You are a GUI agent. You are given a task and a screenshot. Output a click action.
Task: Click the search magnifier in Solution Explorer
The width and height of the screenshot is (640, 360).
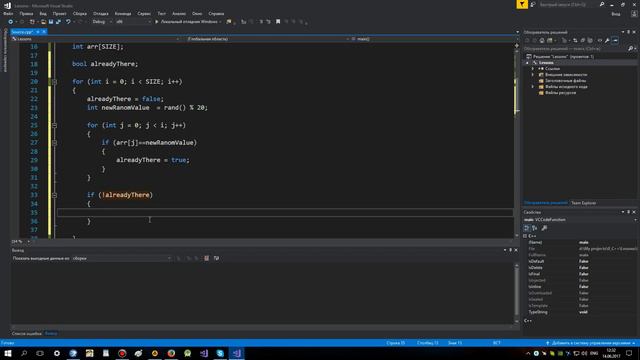[630, 49]
